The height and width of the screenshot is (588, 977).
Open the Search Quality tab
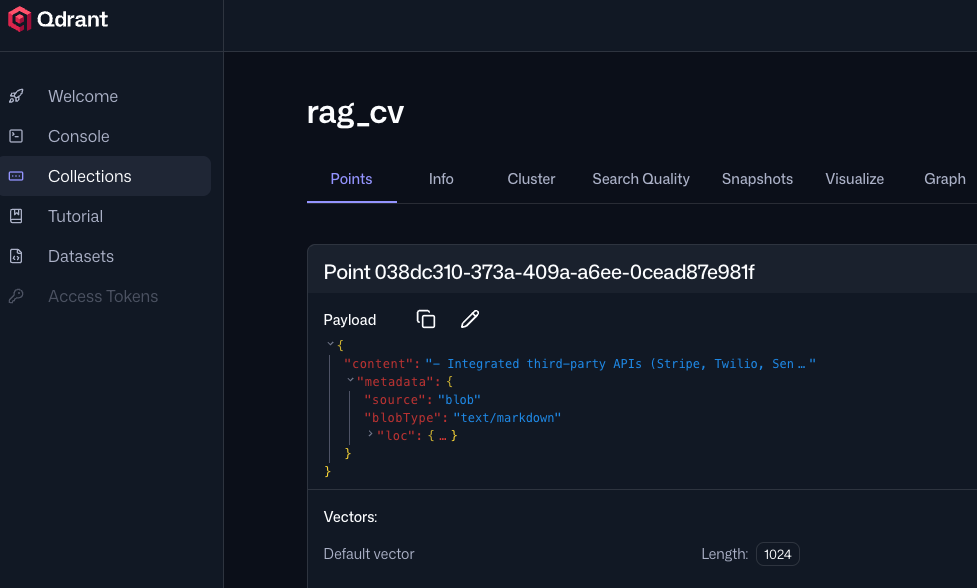tap(641, 179)
